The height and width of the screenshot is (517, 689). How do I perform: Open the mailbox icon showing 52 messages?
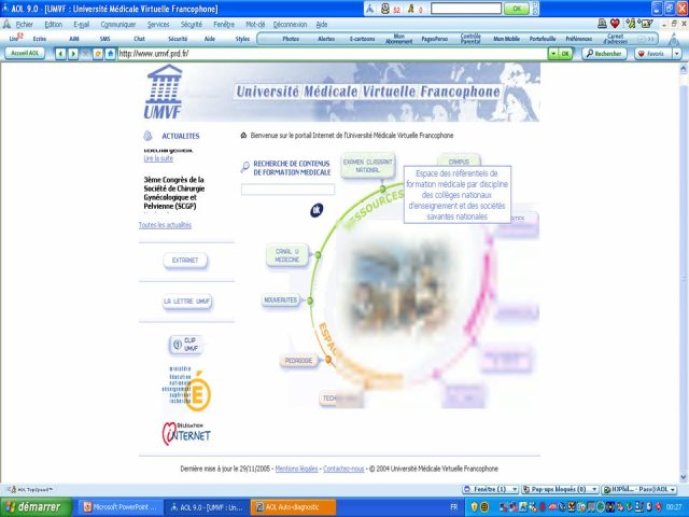[x=385, y=8]
